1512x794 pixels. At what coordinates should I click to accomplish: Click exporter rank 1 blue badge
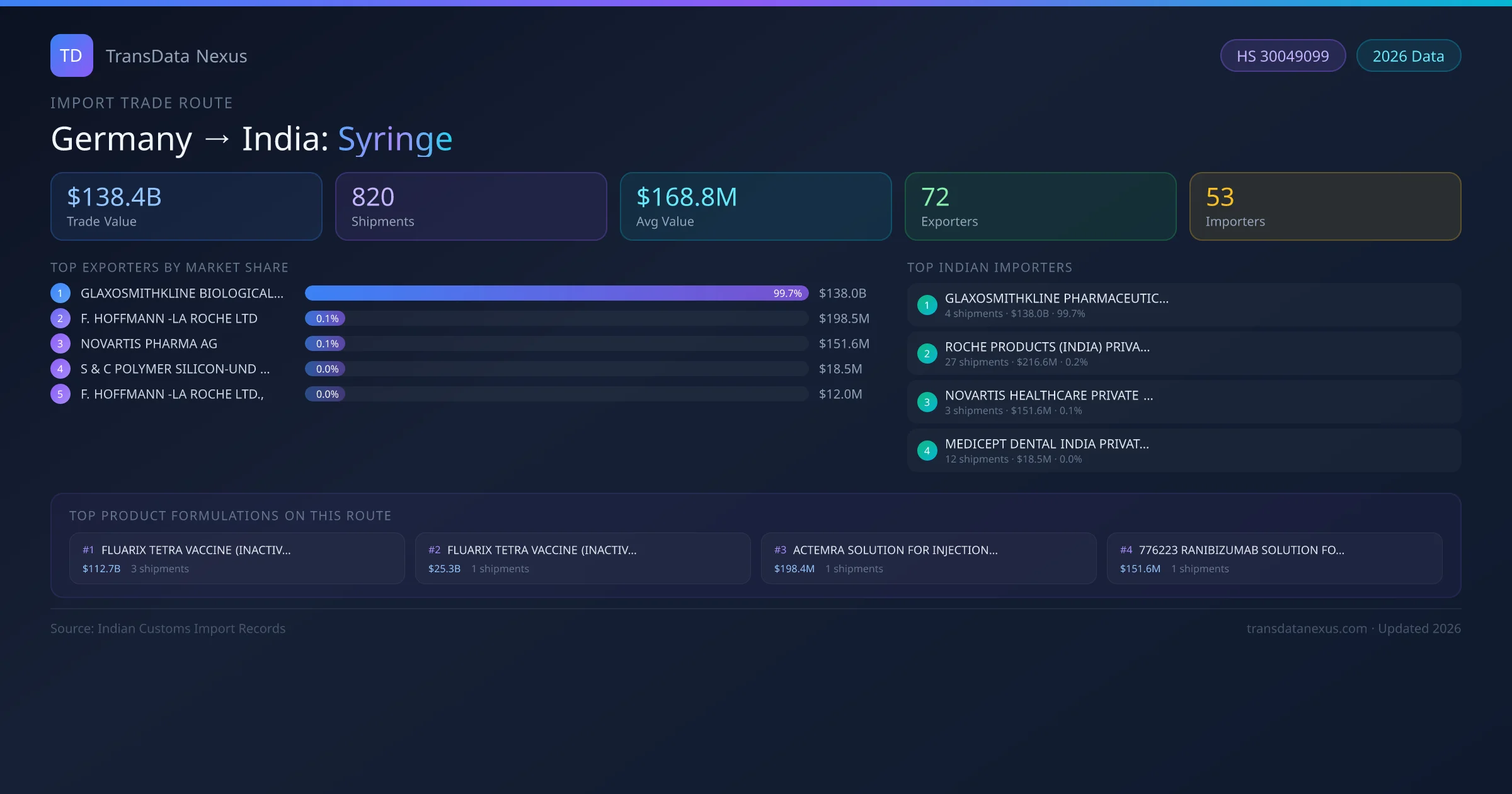60,293
